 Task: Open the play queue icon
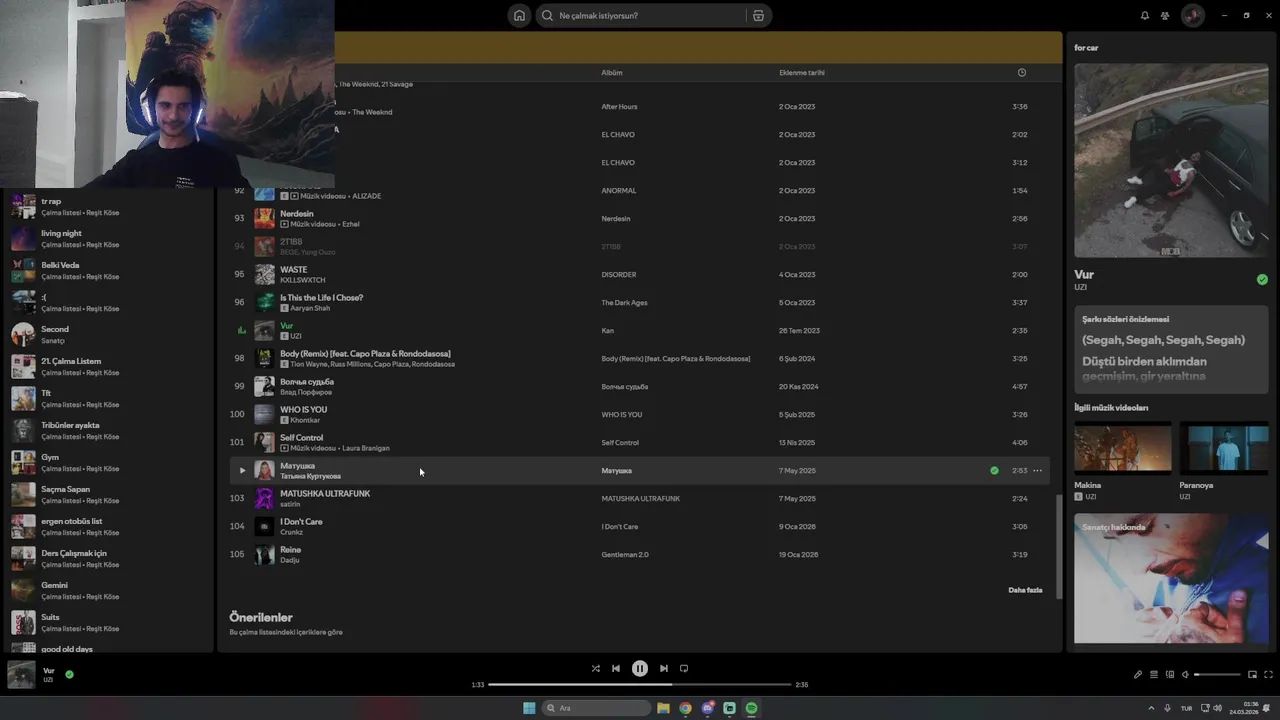[x=1153, y=674]
